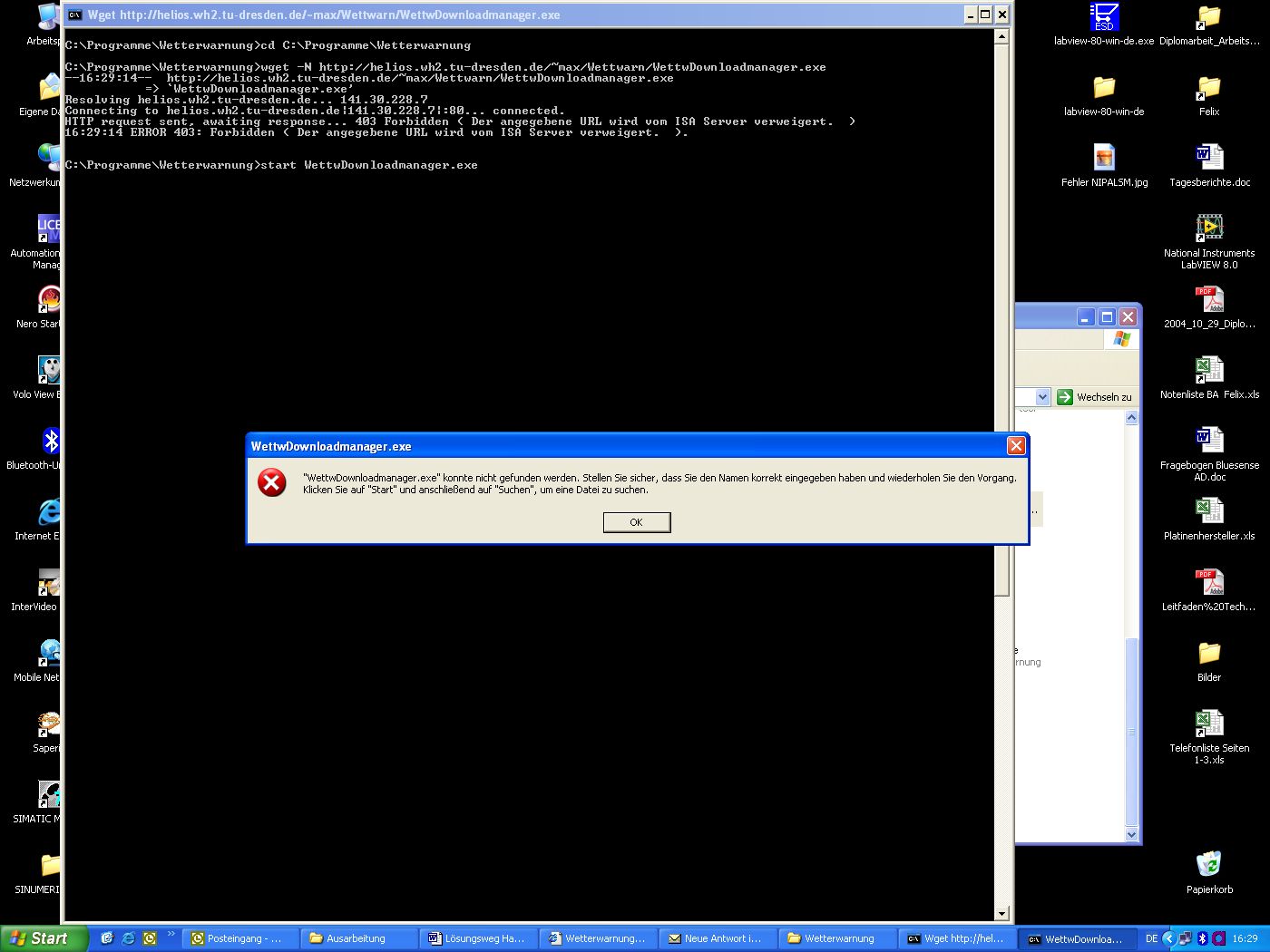Click the Bluetooth desktop shortcut icon
The height and width of the screenshot is (952, 1270).
coord(50,442)
